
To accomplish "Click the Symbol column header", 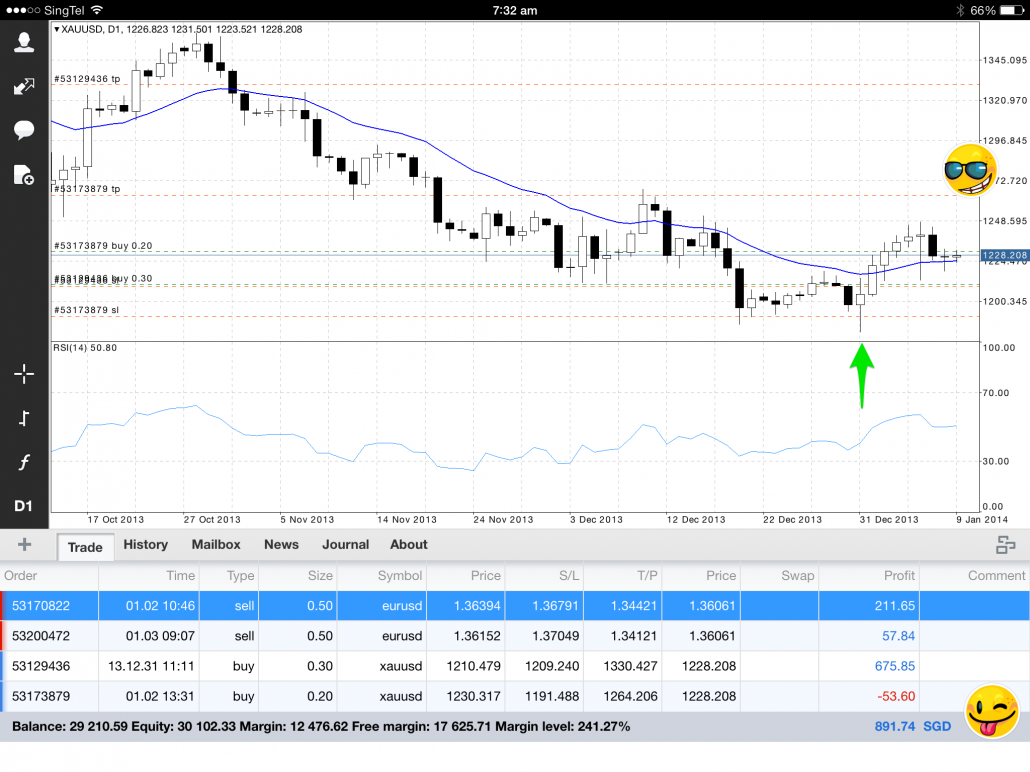I will 400,576.
